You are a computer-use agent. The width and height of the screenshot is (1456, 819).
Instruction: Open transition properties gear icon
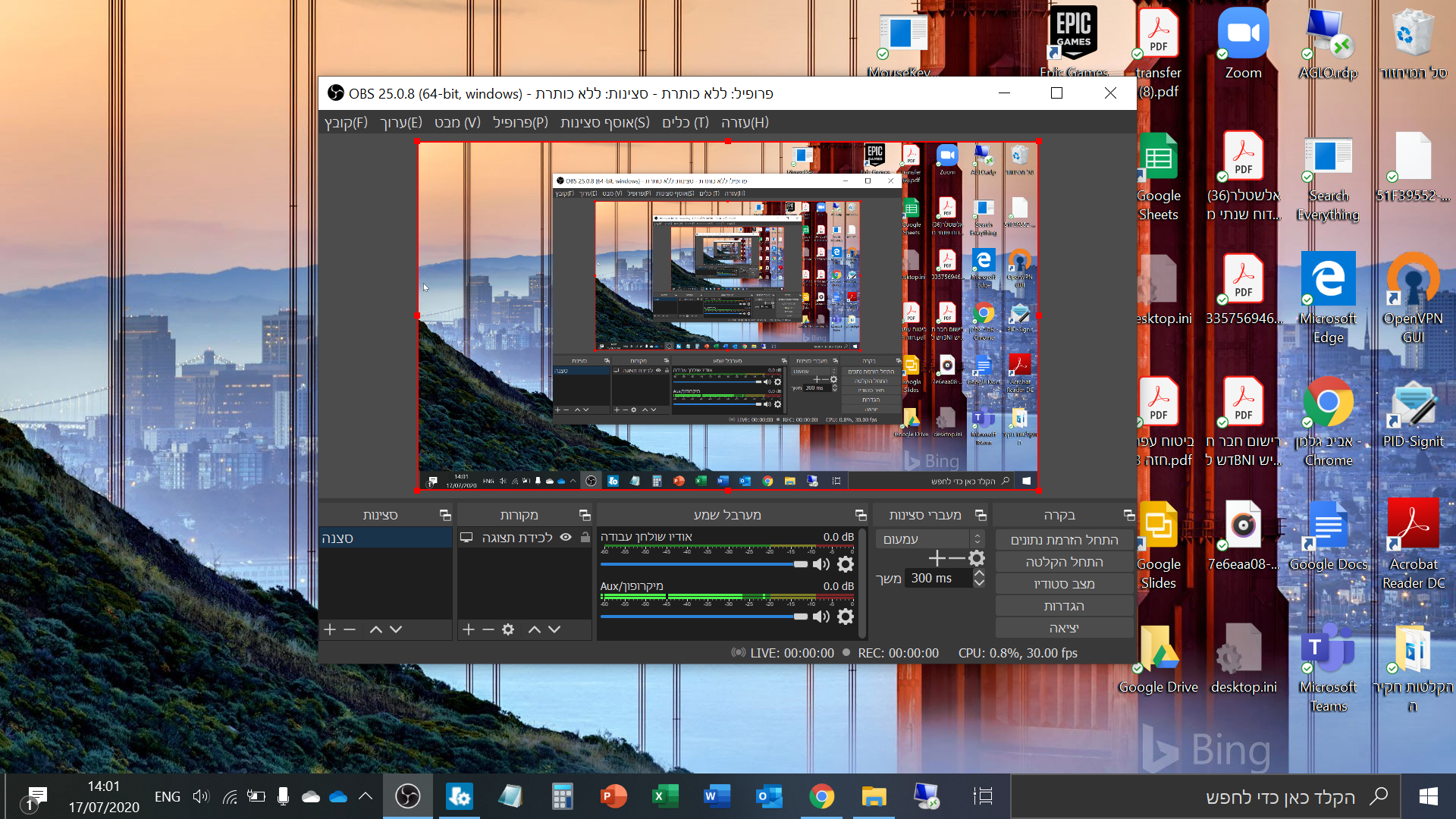tap(977, 559)
